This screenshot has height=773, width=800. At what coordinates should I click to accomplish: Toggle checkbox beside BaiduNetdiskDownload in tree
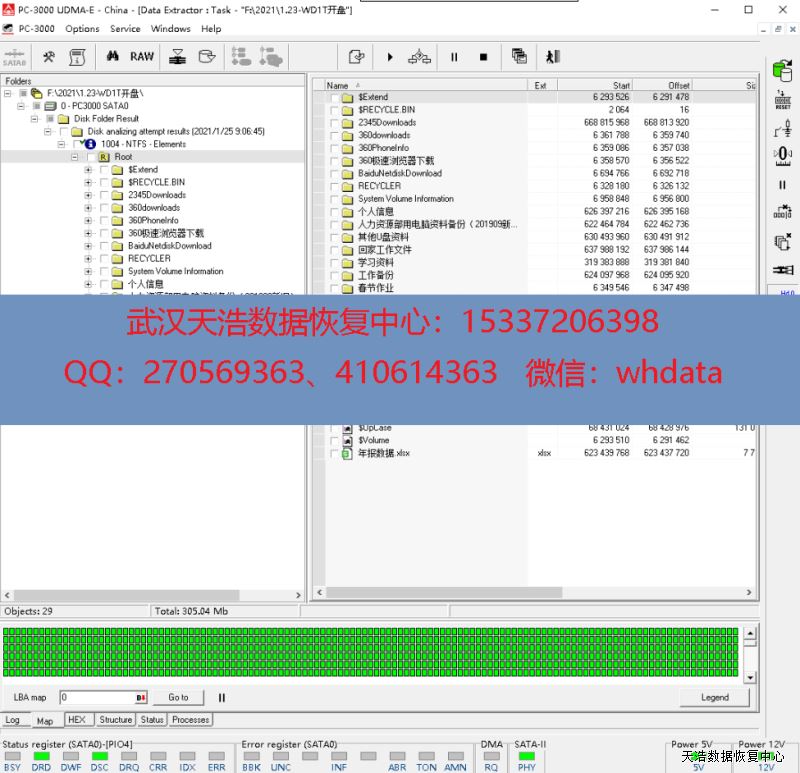click(x=105, y=246)
